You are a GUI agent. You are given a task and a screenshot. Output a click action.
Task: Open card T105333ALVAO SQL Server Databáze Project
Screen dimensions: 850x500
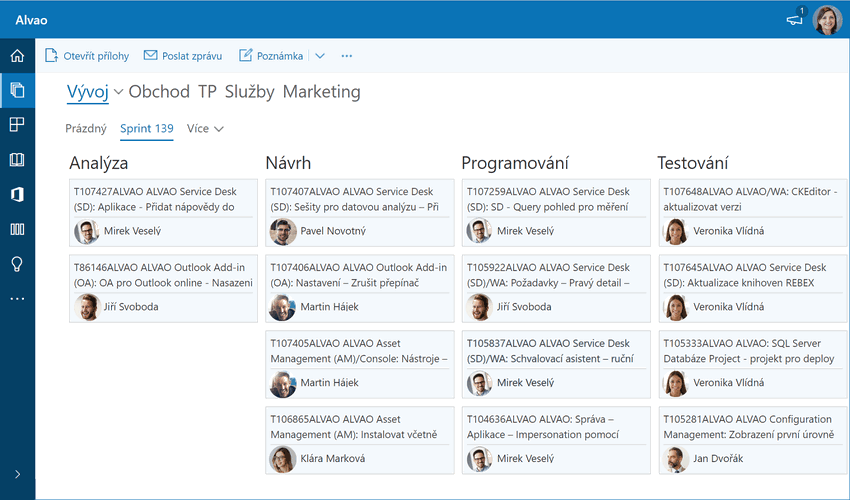point(753,364)
